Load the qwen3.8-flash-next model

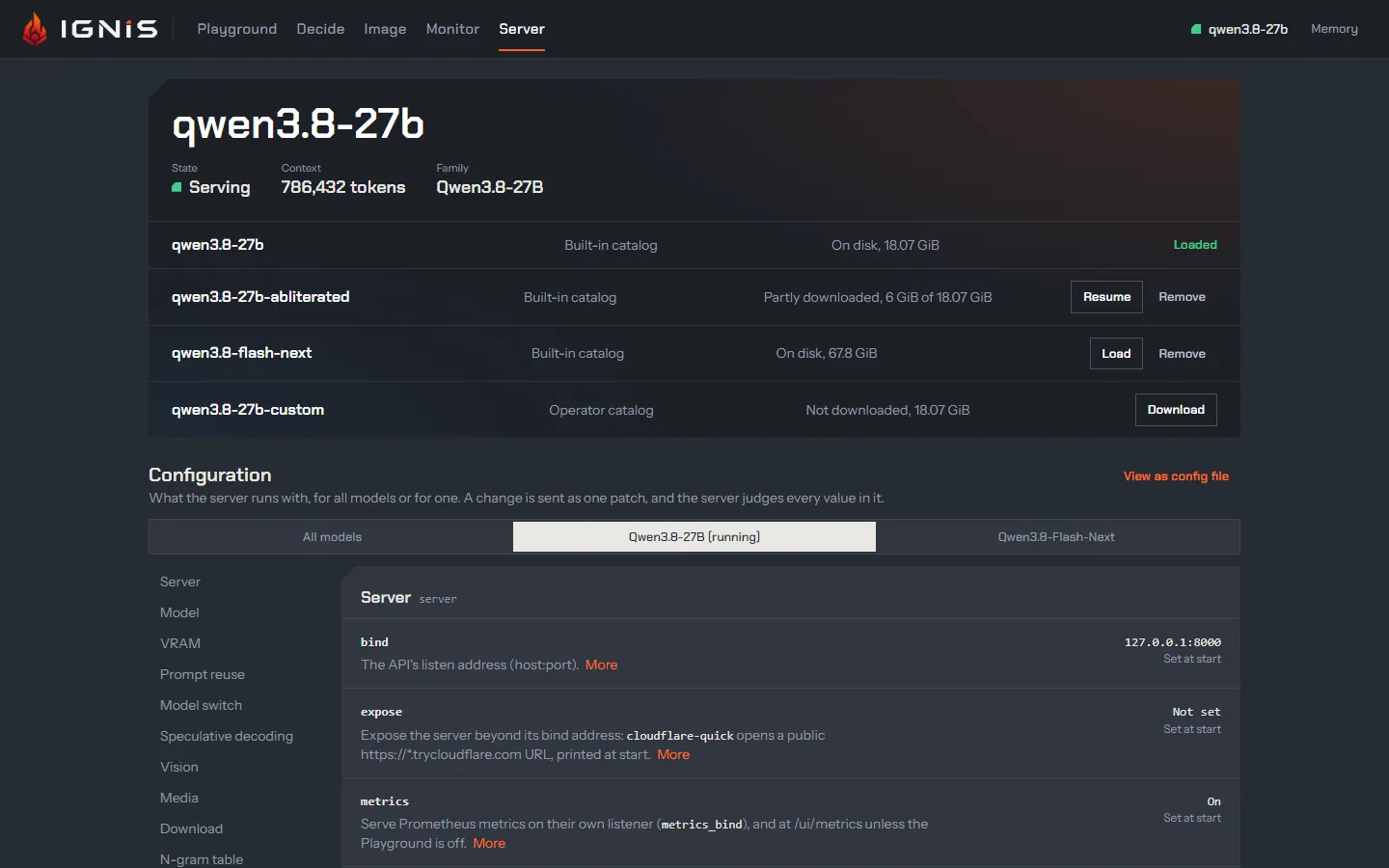point(1116,354)
